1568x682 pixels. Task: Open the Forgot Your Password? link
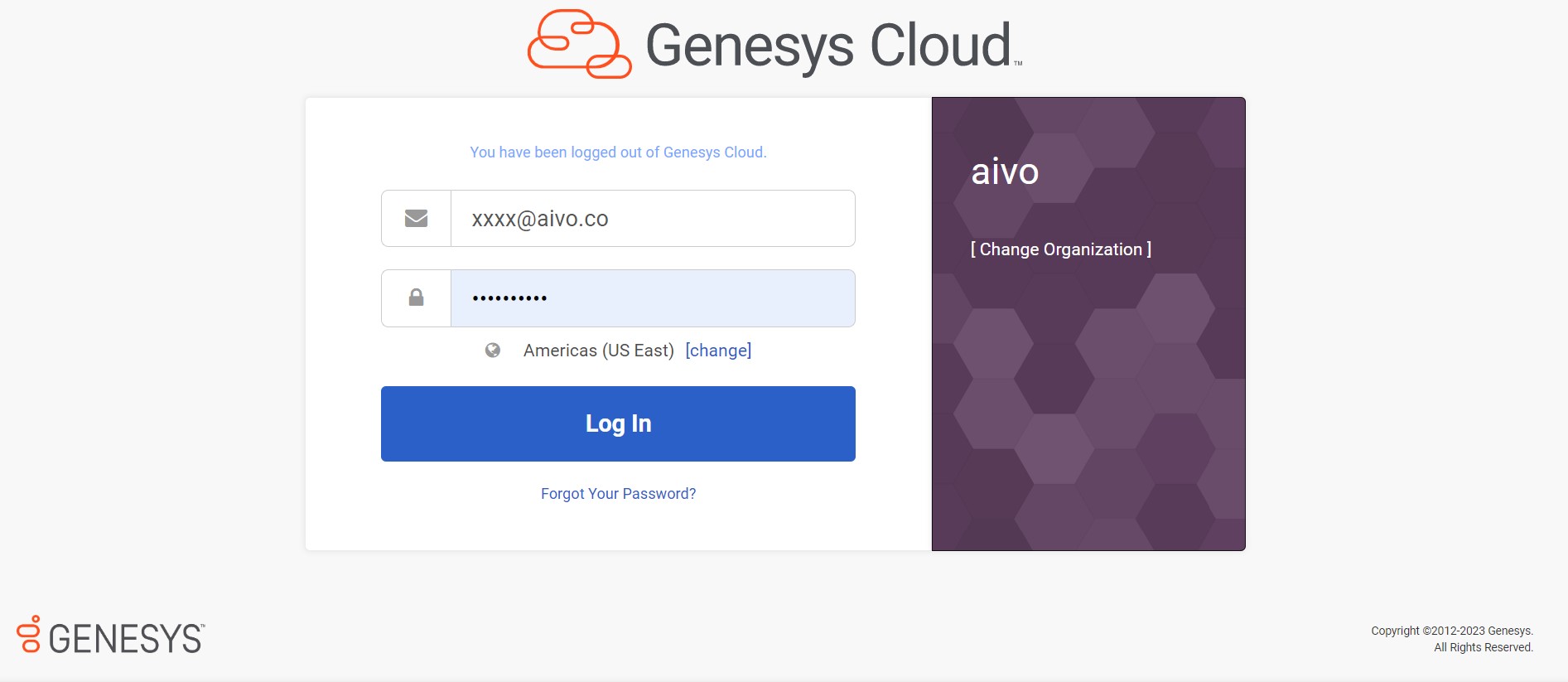618,494
